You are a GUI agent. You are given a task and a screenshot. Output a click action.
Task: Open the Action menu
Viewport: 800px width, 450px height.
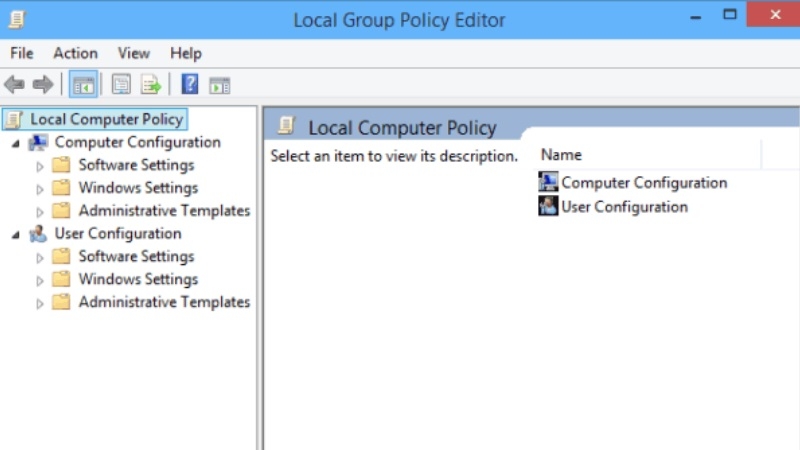pos(75,53)
